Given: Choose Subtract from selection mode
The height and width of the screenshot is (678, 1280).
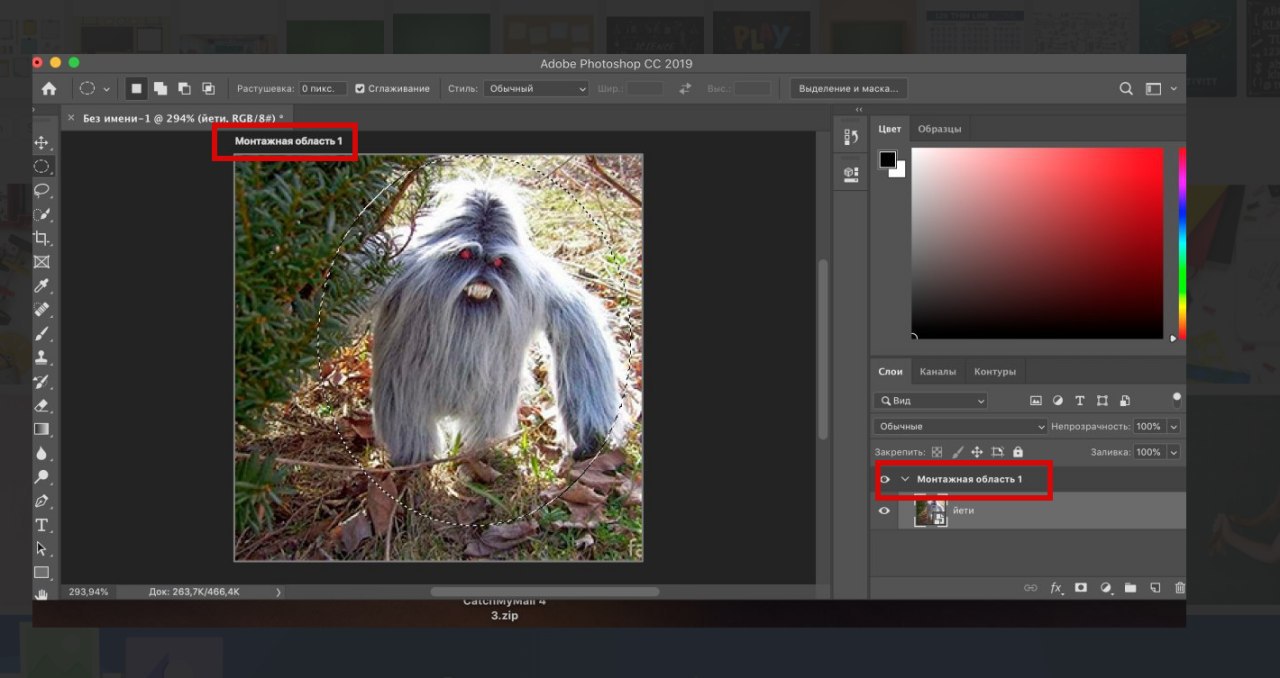Looking at the screenshot, I should 184,88.
